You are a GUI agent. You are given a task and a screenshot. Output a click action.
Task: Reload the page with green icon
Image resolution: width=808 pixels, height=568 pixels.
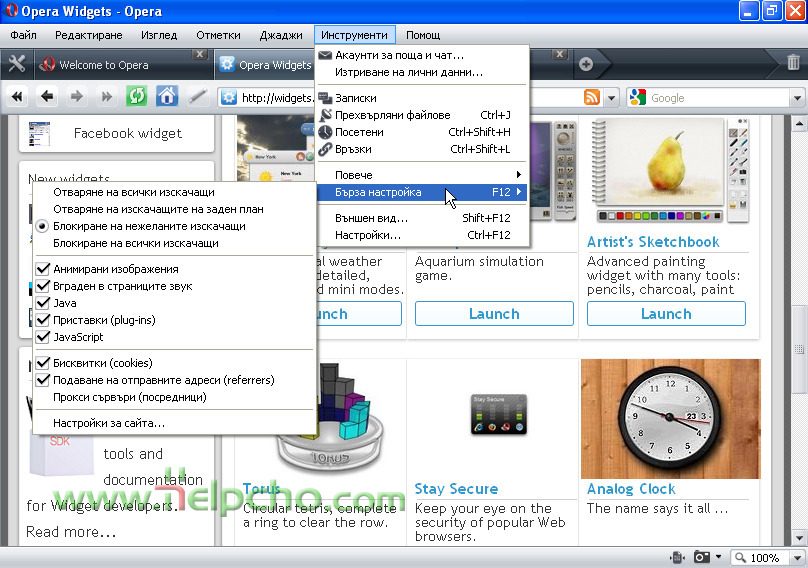[137, 96]
